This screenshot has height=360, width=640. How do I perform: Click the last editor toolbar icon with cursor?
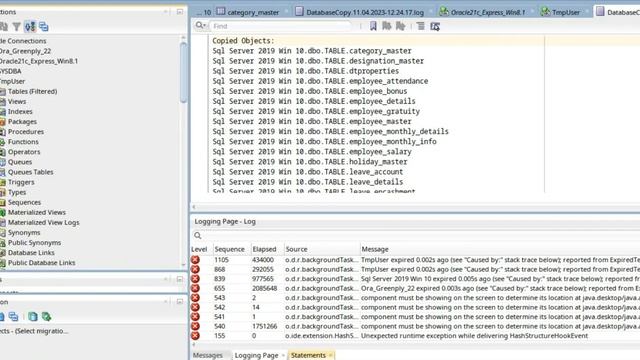[x=435, y=26]
